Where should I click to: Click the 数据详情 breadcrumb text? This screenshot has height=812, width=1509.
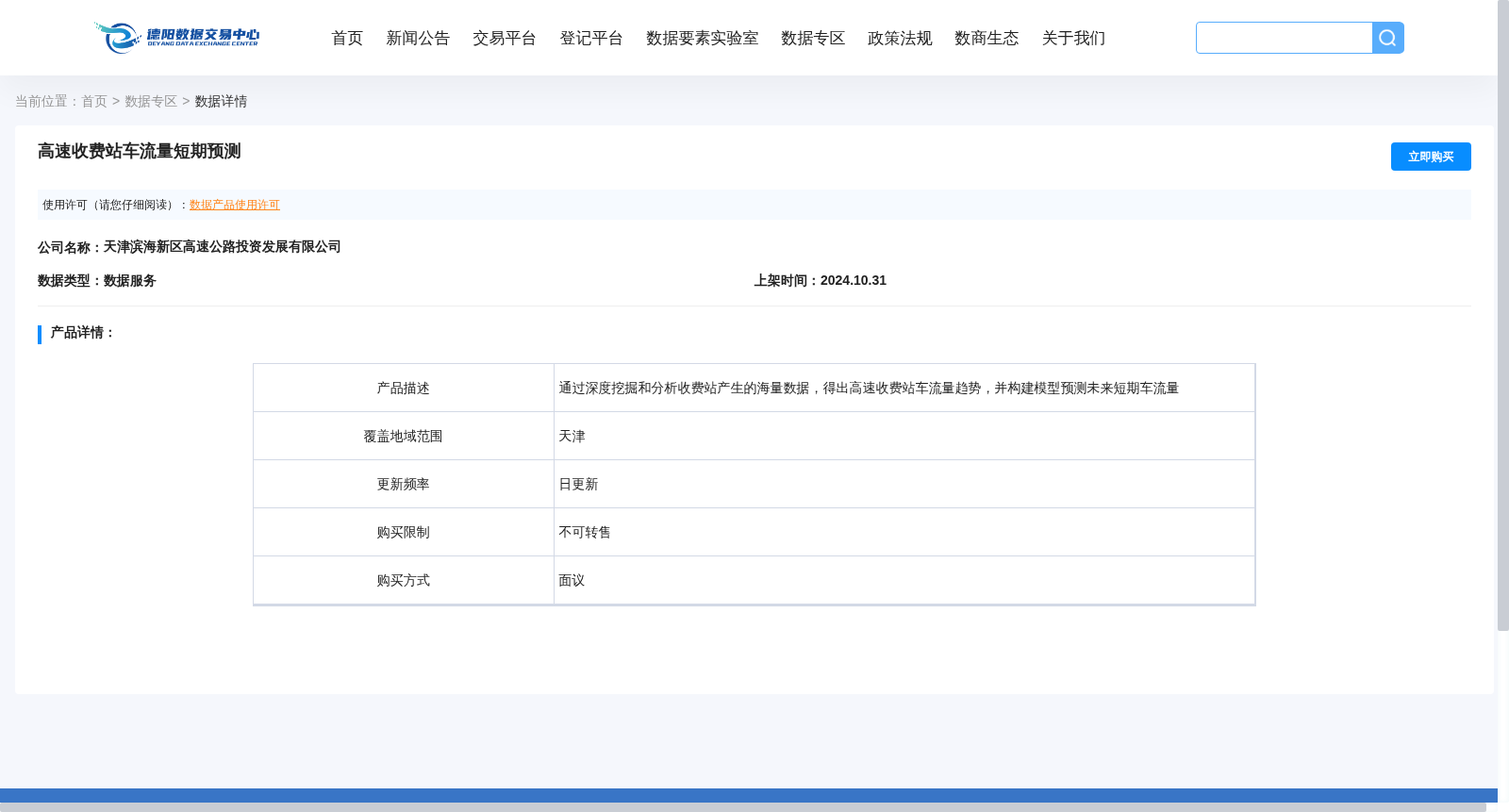click(221, 101)
